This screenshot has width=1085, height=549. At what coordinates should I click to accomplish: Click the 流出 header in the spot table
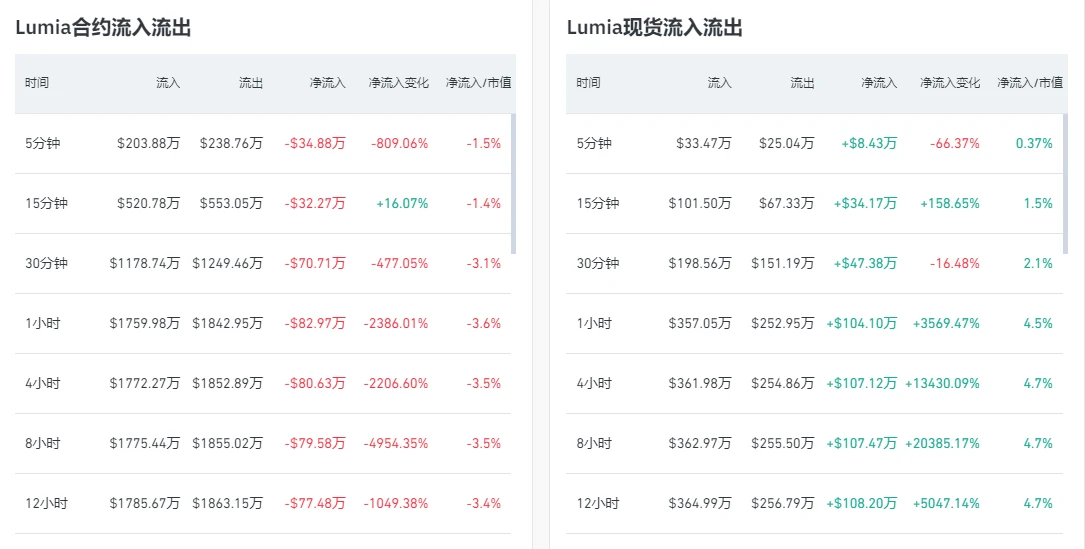(802, 83)
